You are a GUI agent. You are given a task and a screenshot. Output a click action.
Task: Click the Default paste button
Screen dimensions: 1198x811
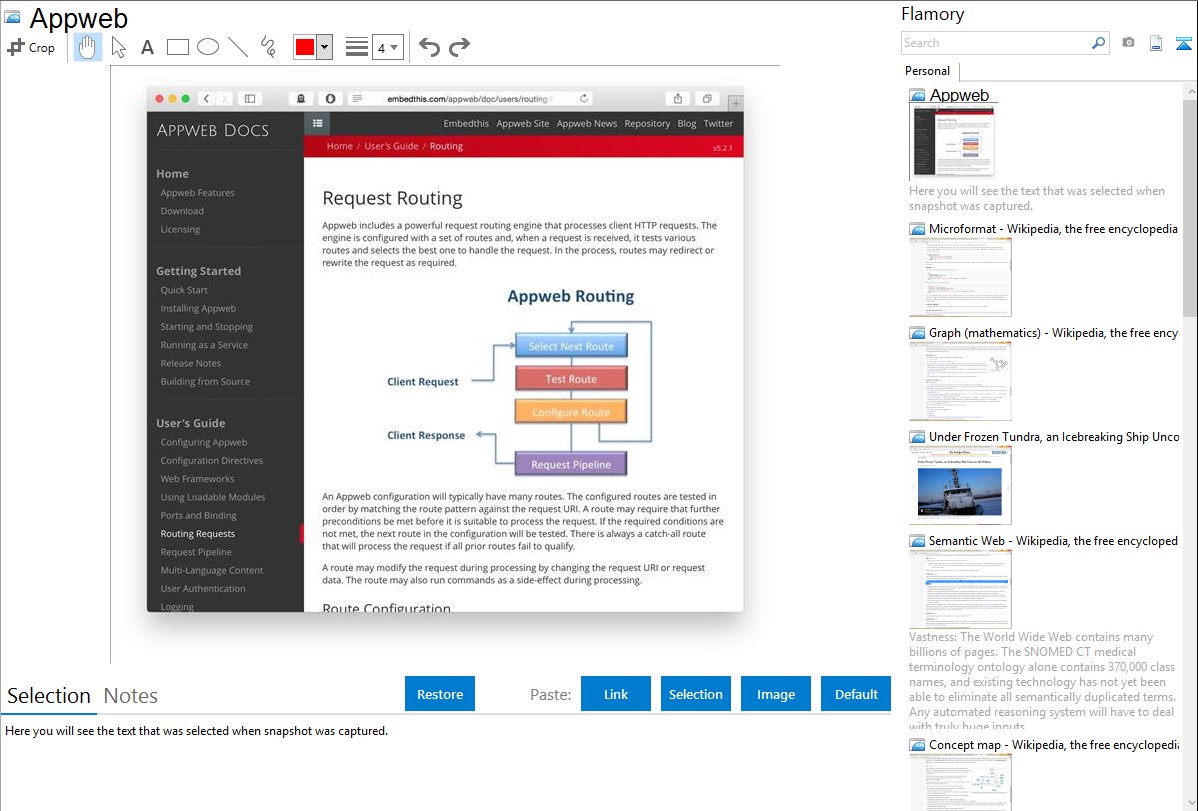click(856, 694)
